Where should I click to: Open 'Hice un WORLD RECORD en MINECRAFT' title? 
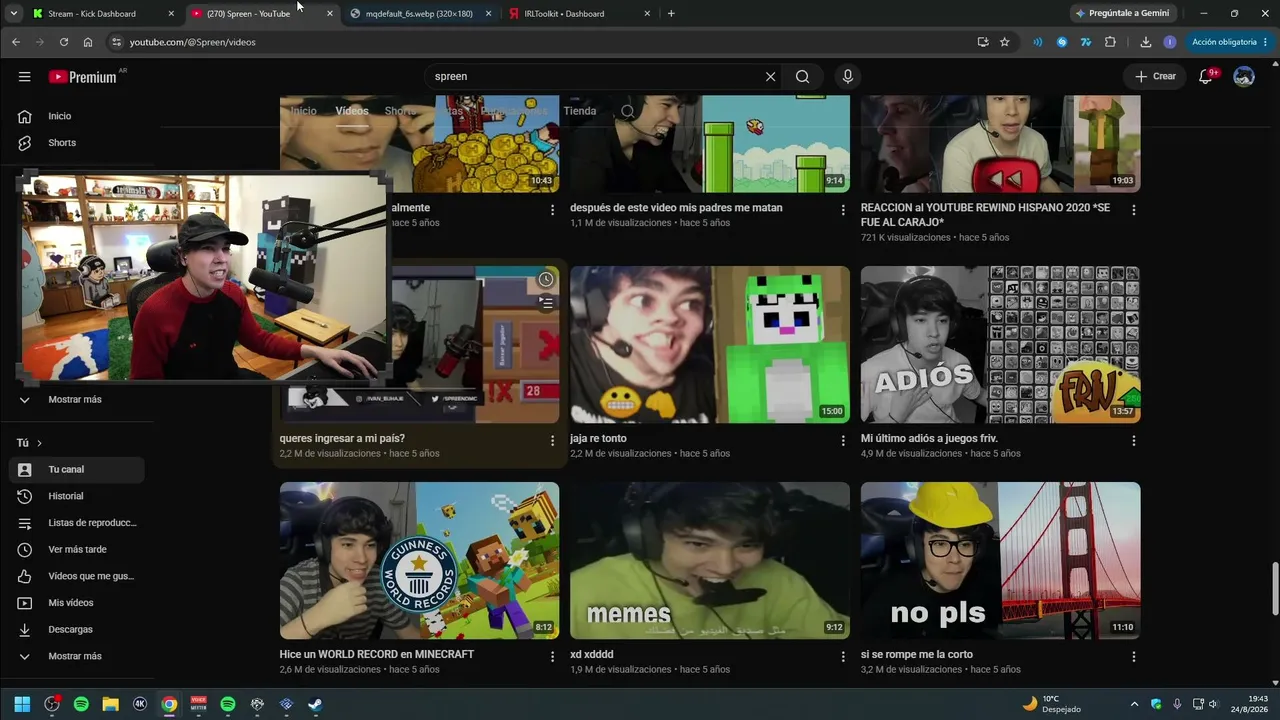pyautogui.click(x=377, y=655)
